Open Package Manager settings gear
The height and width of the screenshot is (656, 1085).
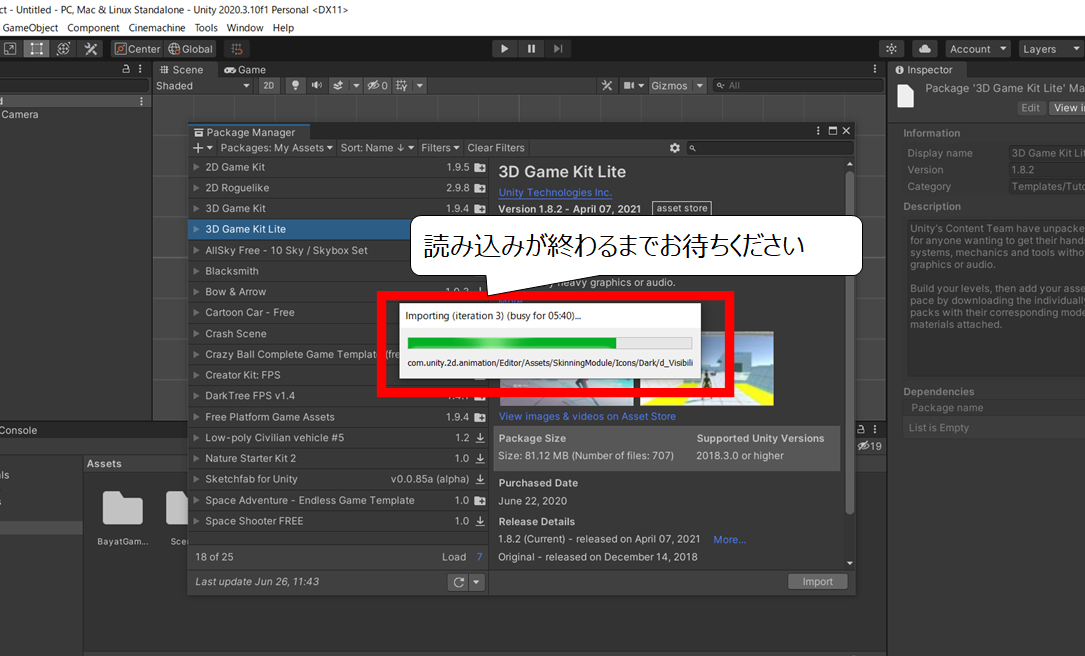click(x=675, y=148)
